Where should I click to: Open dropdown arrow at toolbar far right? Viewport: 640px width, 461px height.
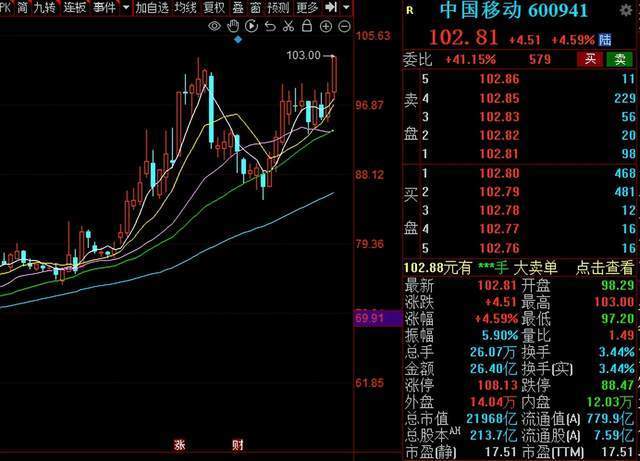pos(346,7)
